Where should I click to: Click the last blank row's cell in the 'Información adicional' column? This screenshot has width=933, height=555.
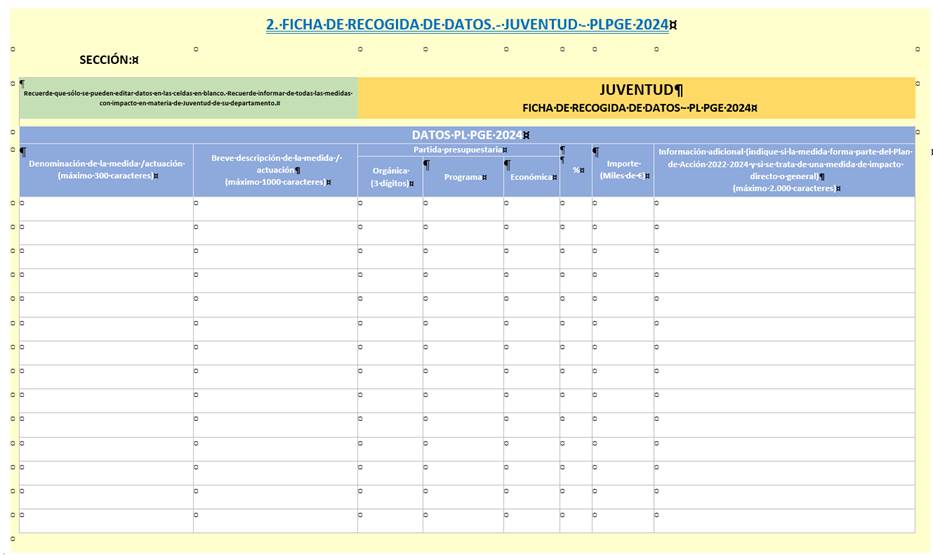pos(785,520)
